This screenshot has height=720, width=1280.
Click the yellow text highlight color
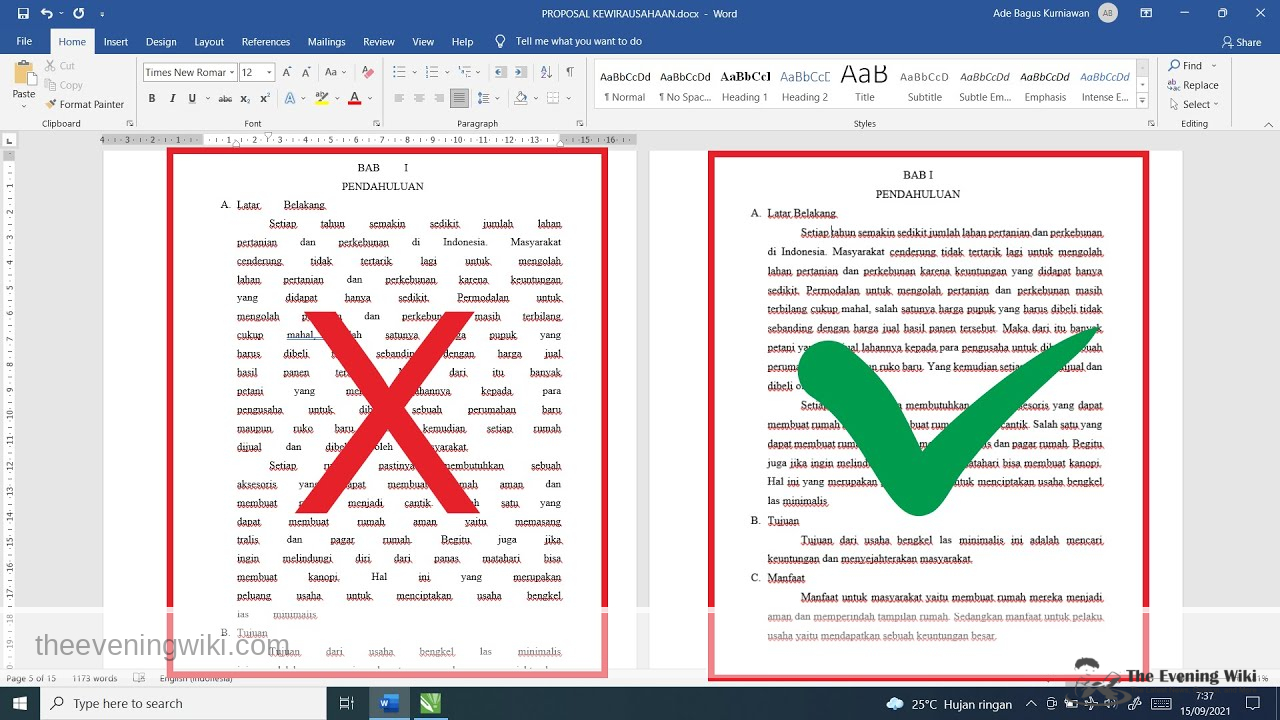point(321,98)
